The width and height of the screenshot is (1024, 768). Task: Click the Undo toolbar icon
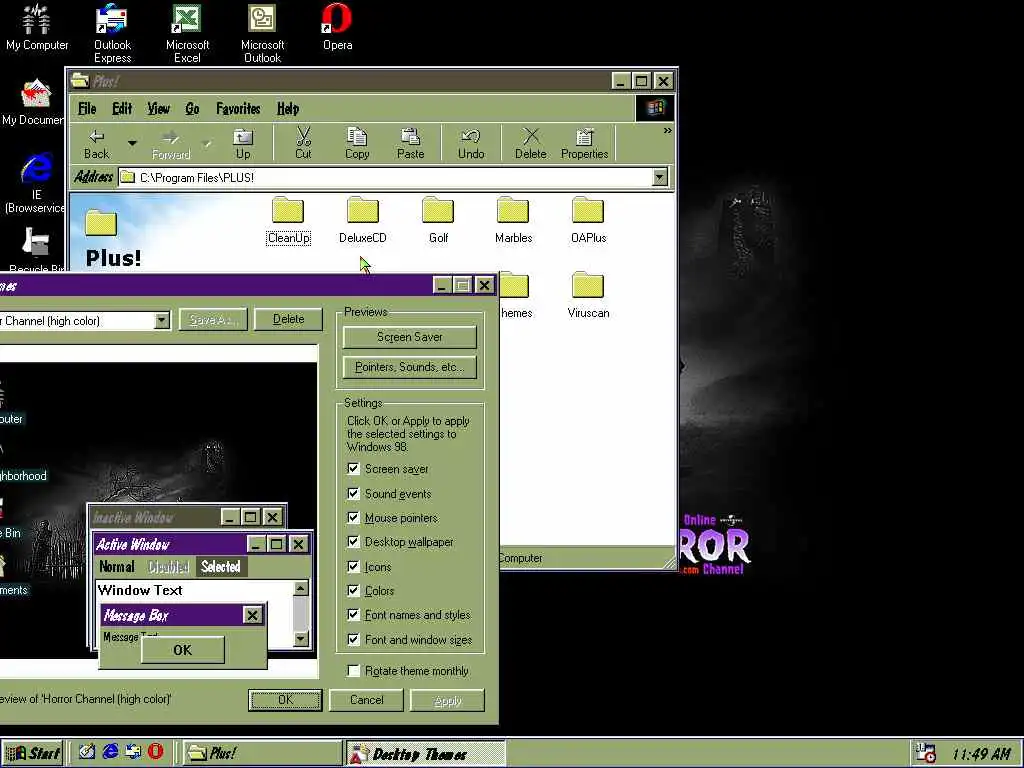click(x=471, y=144)
